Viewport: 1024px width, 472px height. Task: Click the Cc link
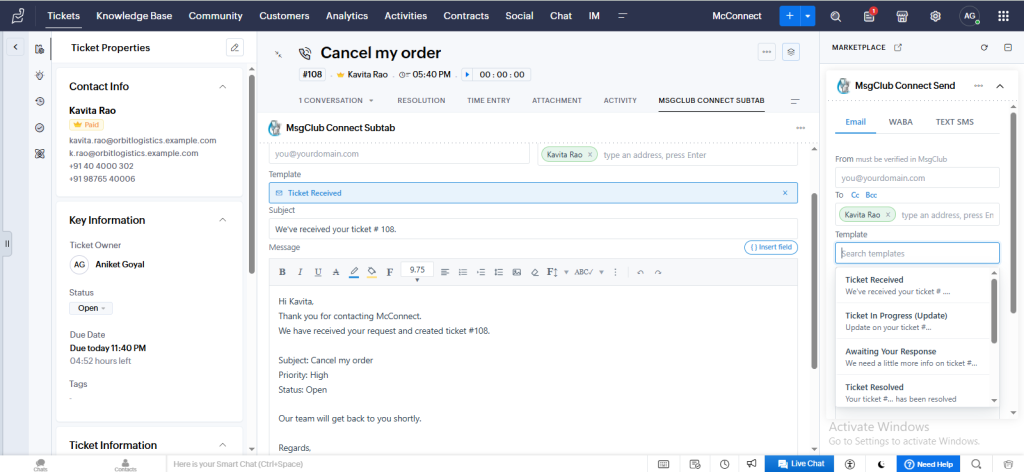pyautogui.click(x=855, y=195)
